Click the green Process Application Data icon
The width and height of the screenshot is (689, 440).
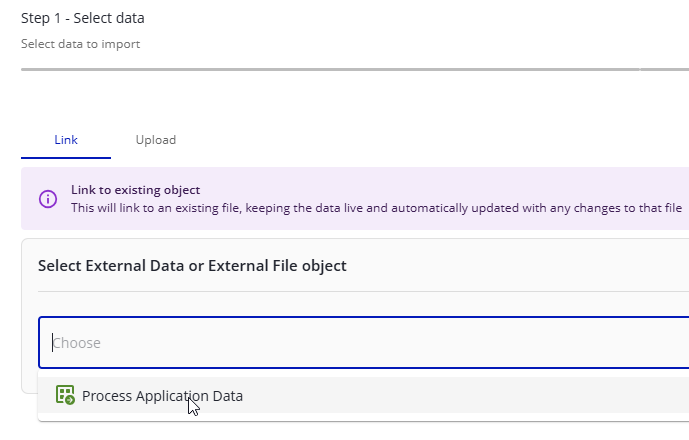(x=65, y=395)
